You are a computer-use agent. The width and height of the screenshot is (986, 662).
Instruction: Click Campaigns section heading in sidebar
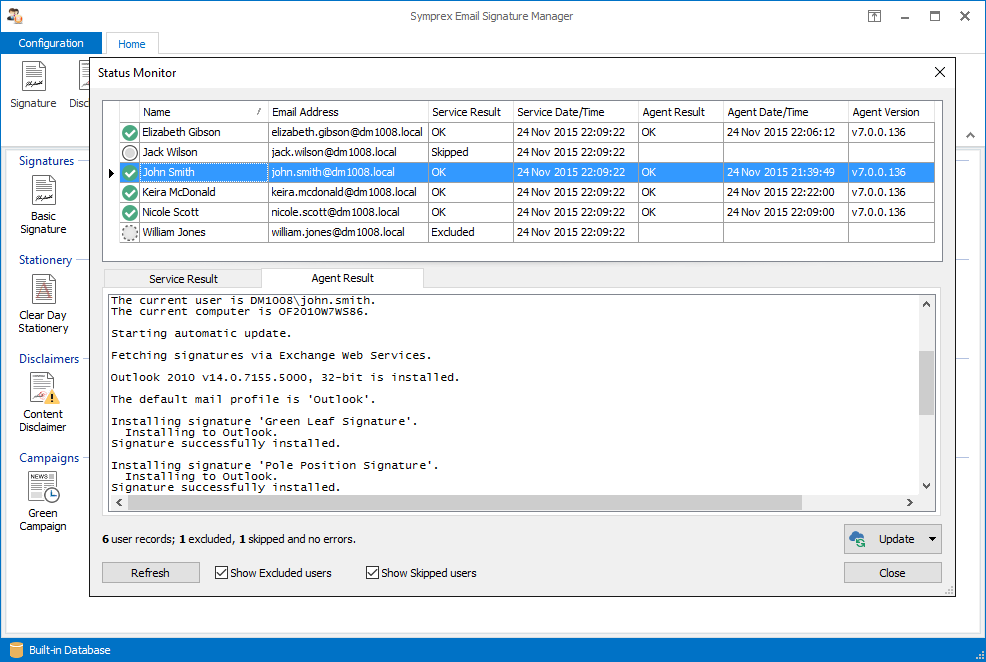49,458
